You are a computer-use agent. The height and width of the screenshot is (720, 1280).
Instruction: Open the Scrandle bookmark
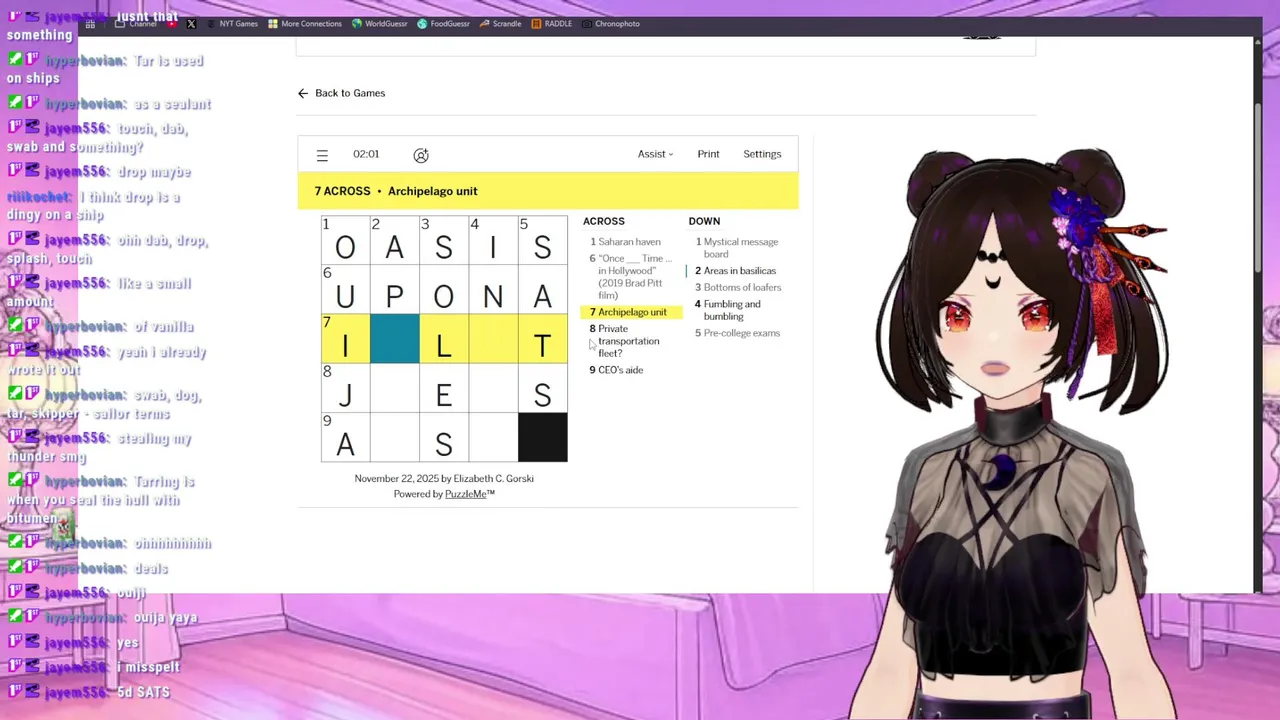[499, 23]
